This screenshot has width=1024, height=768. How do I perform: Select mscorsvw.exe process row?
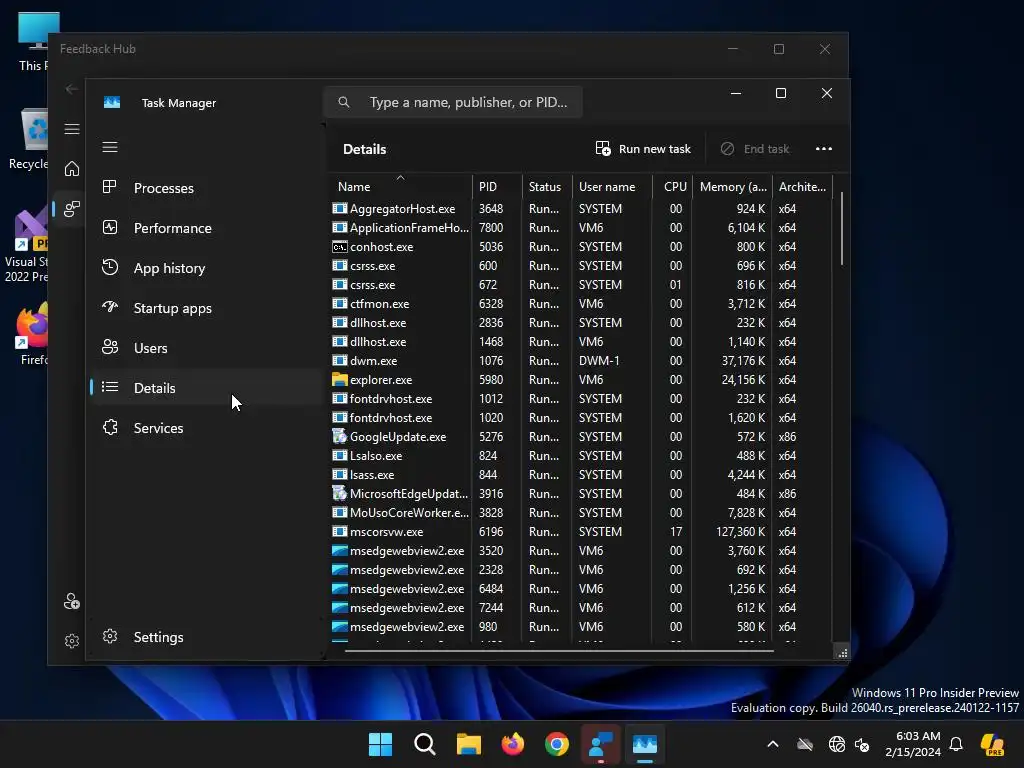(x=580, y=532)
